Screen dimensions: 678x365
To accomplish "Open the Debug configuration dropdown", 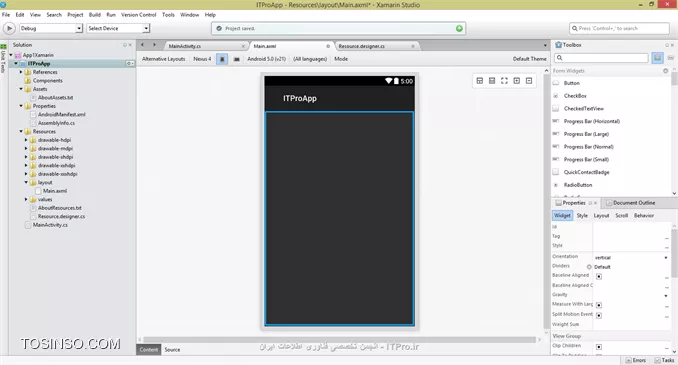I will coord(51,28).
